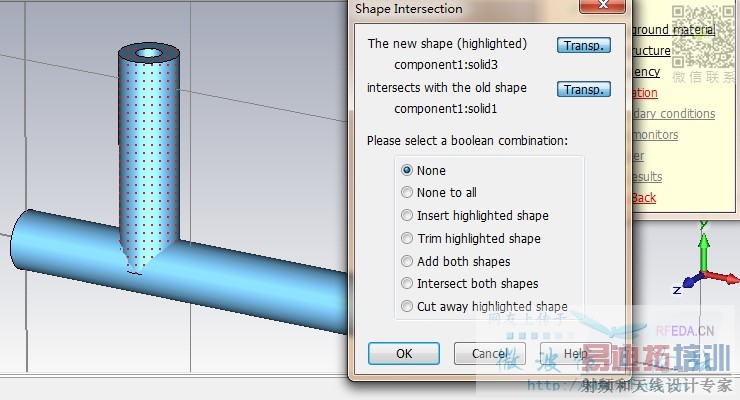Click Transp. button for old shape solid1
This screenshot has height=400, width=740.
pos(583,90)
